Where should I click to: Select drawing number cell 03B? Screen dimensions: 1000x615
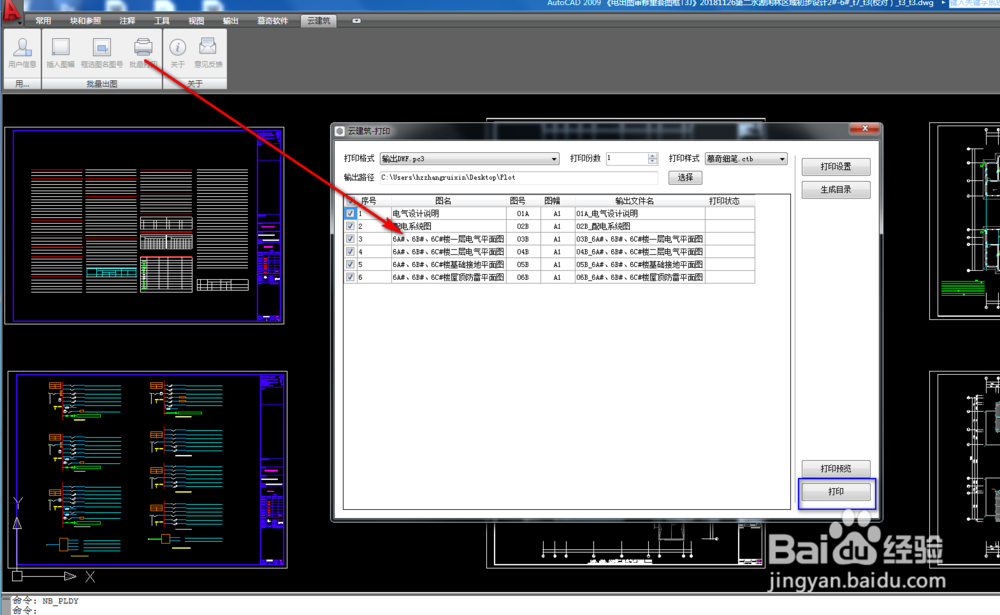point(523,239)
